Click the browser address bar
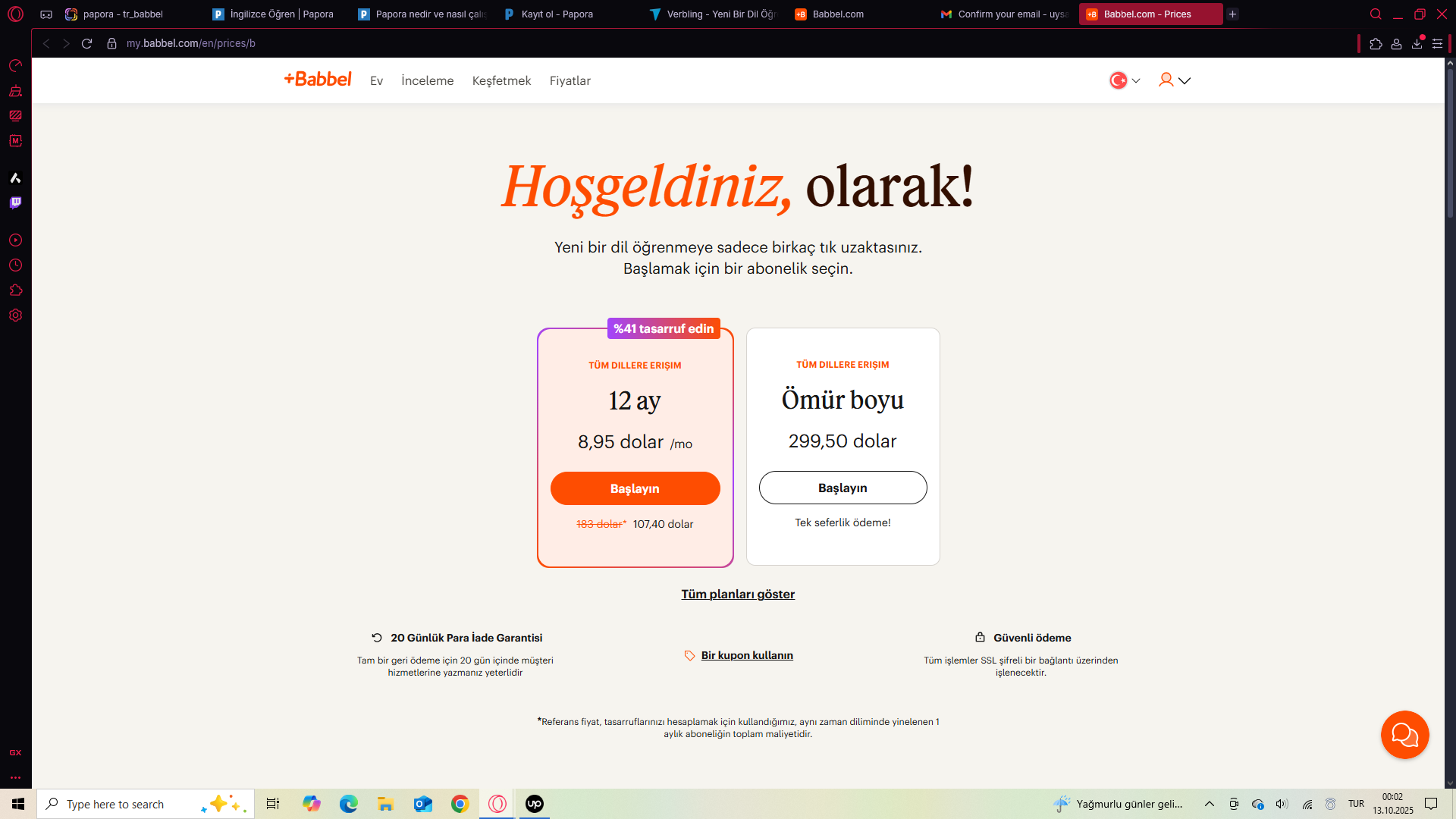Image resolution: width=1456 pixels, height=819 pixels. tap(190, 43)
